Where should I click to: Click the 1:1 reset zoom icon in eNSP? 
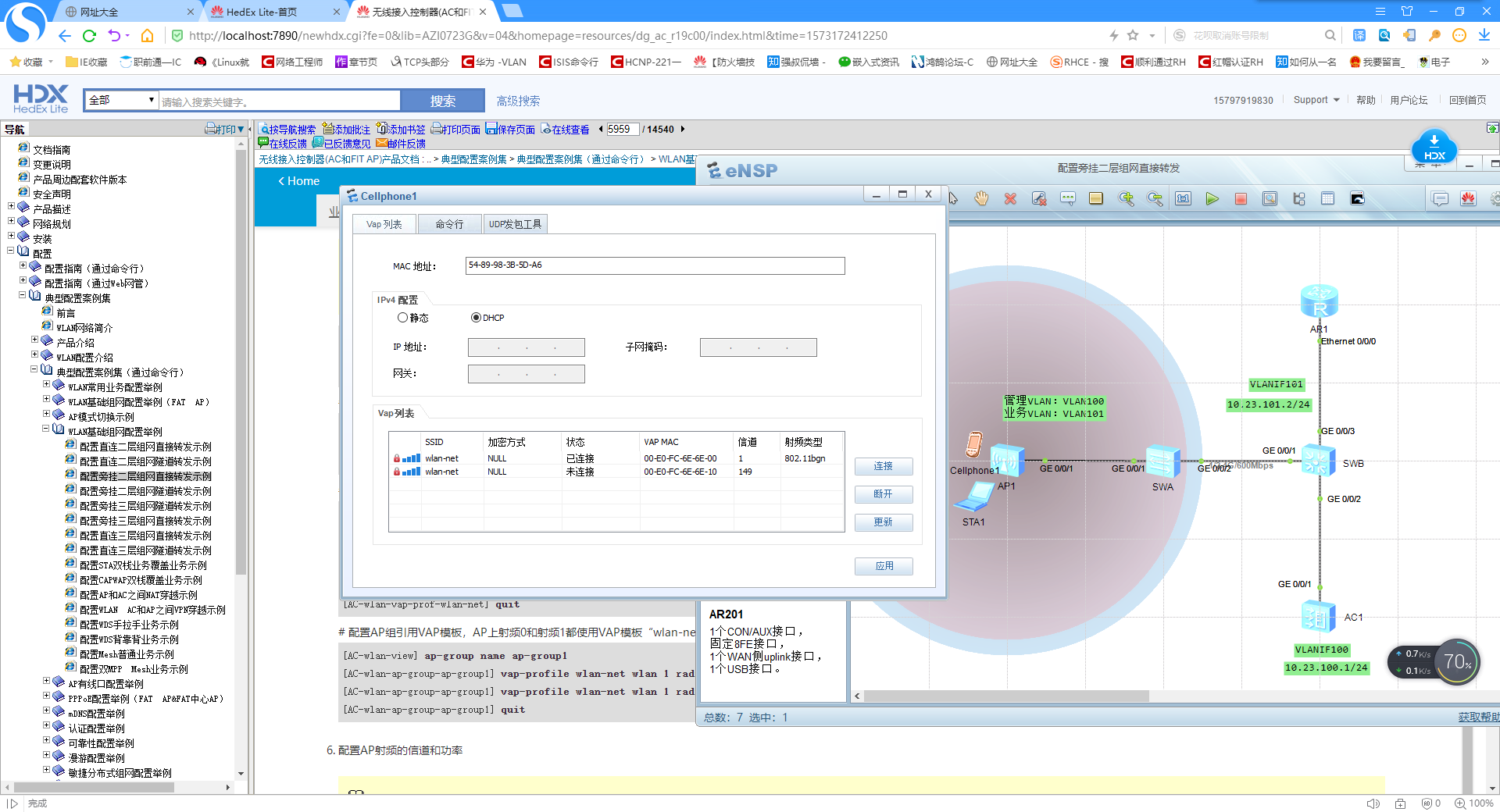tap(1184, 199)
